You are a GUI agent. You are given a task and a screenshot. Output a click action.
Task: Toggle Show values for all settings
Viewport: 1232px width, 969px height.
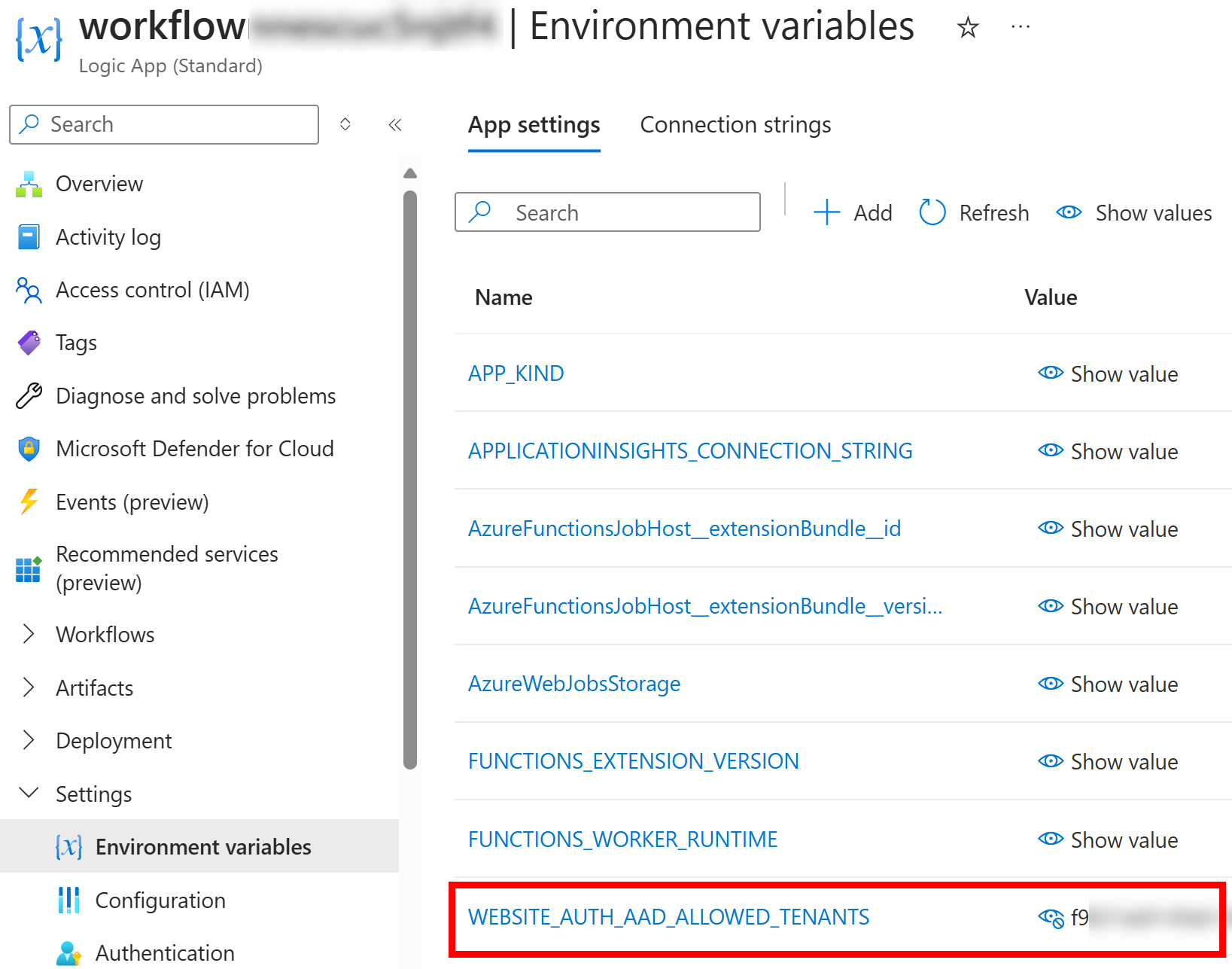[1133, 213]
